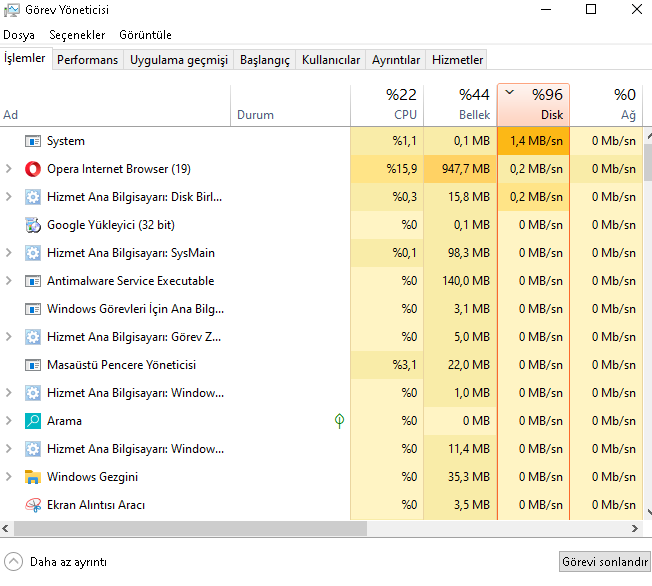Sort processes by the Bellek column
Image resolution: width=652 pixels, height=586 pixels.
(x=460, y=105)
